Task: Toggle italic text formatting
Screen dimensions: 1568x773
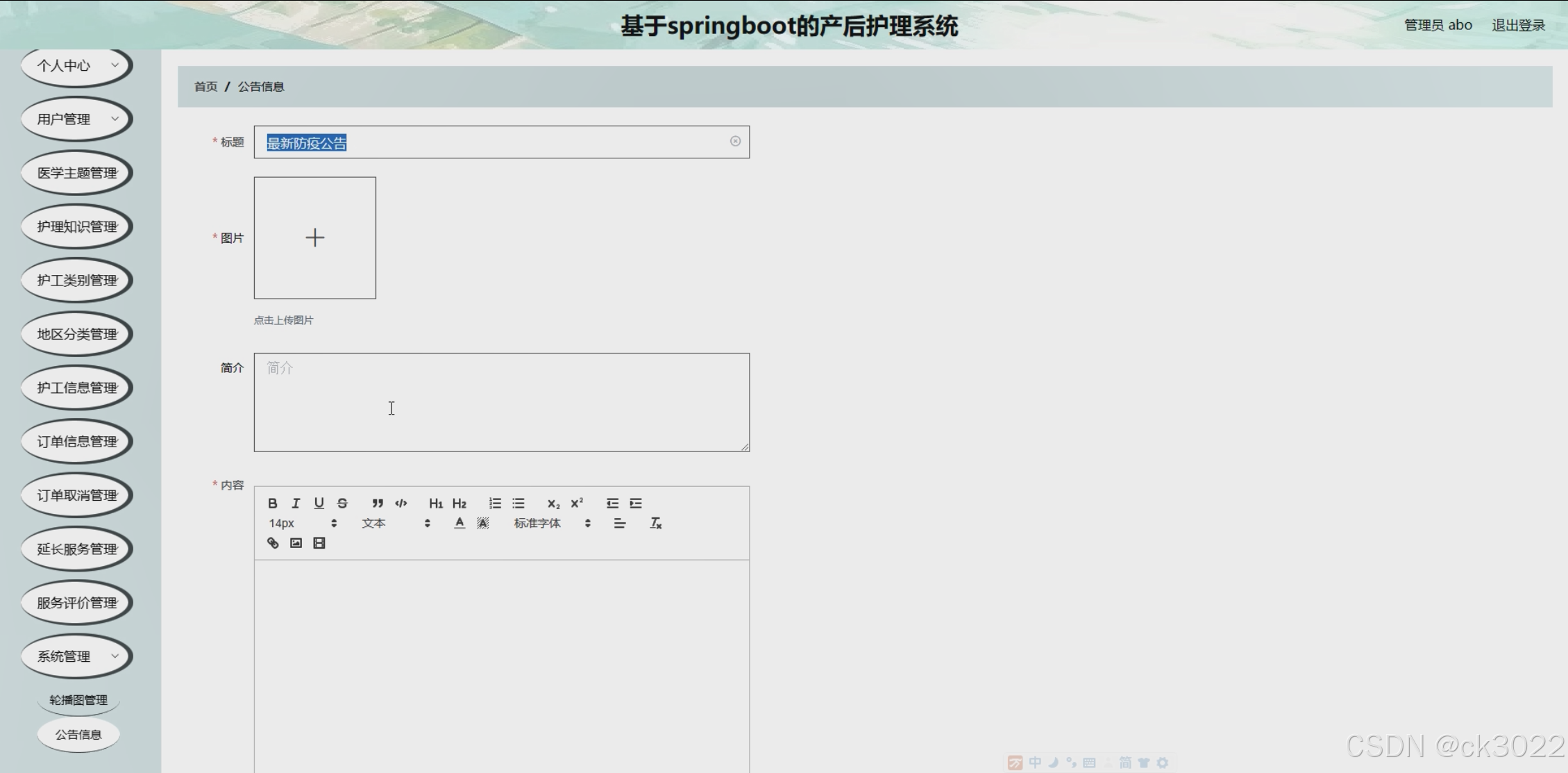Action: [296, 503]
